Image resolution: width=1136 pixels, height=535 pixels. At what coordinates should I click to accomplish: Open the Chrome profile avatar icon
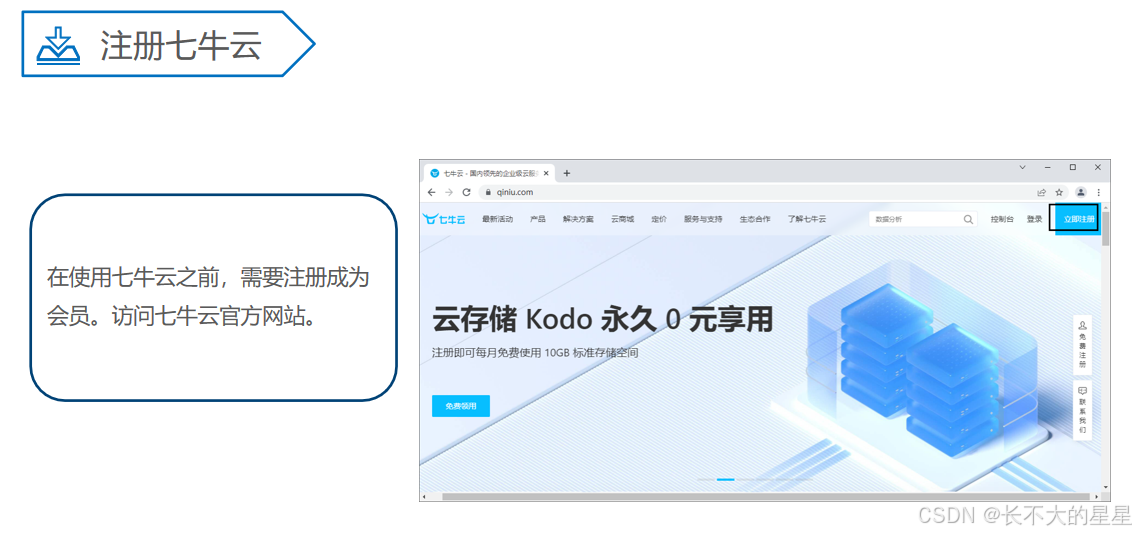click(1080, 192)
